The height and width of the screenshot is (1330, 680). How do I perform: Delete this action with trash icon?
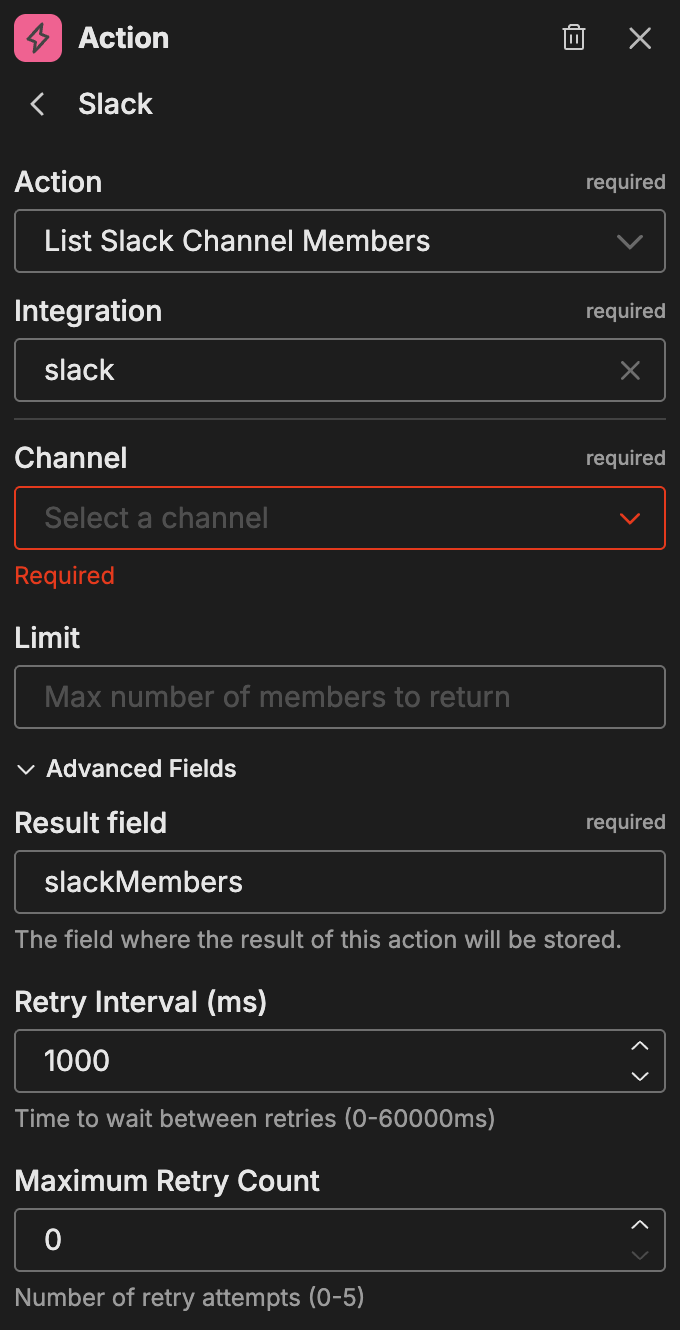[x=574, y=39]
